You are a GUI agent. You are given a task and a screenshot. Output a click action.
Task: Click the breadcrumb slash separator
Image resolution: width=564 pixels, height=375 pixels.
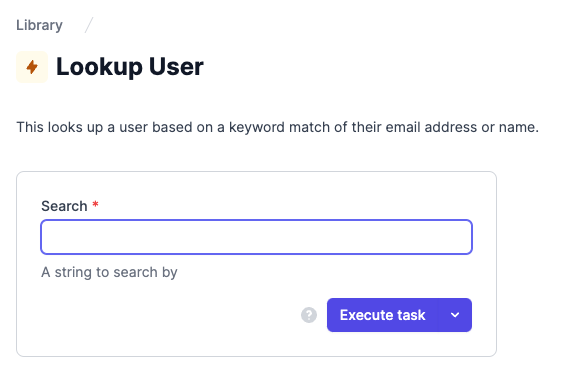[x=89, y=25]
